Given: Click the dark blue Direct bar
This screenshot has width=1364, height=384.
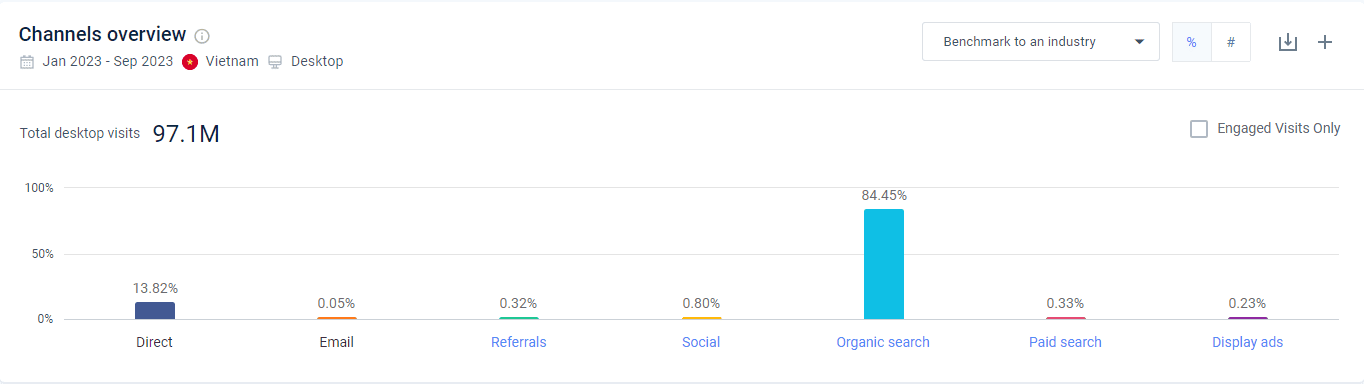Looking at the screenshot, I should 155,310.
